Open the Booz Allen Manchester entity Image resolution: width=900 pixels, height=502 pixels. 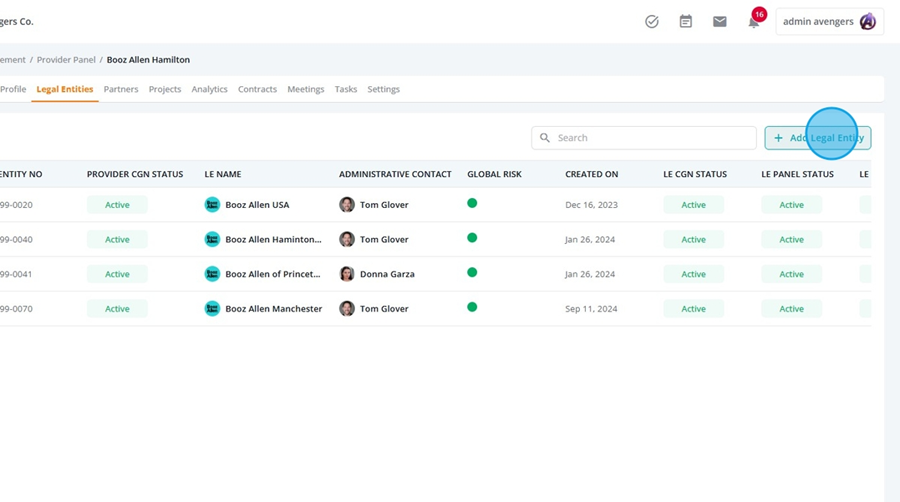[x=274, y=309]
